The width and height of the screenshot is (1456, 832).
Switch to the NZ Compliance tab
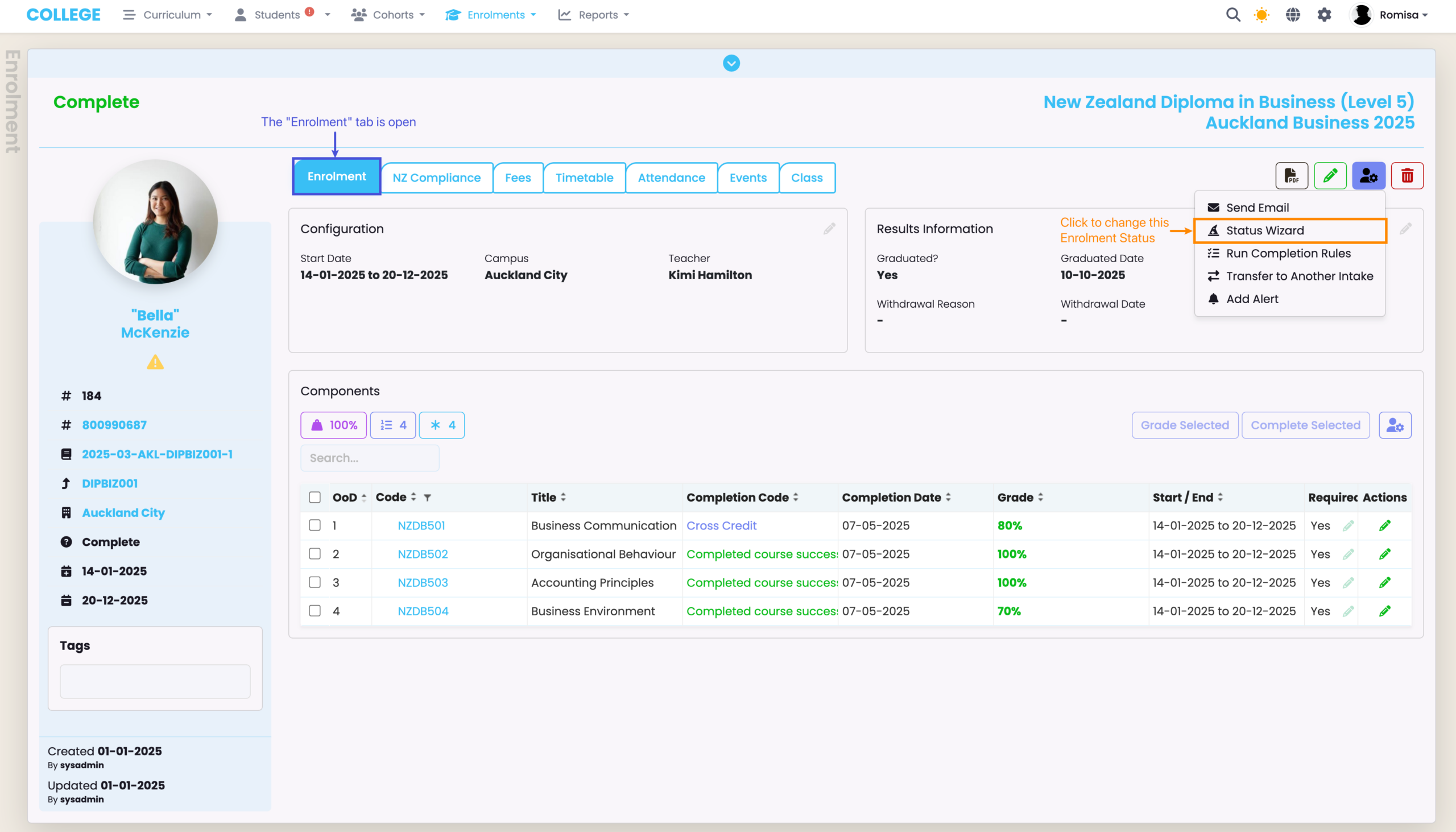point(437,177)
